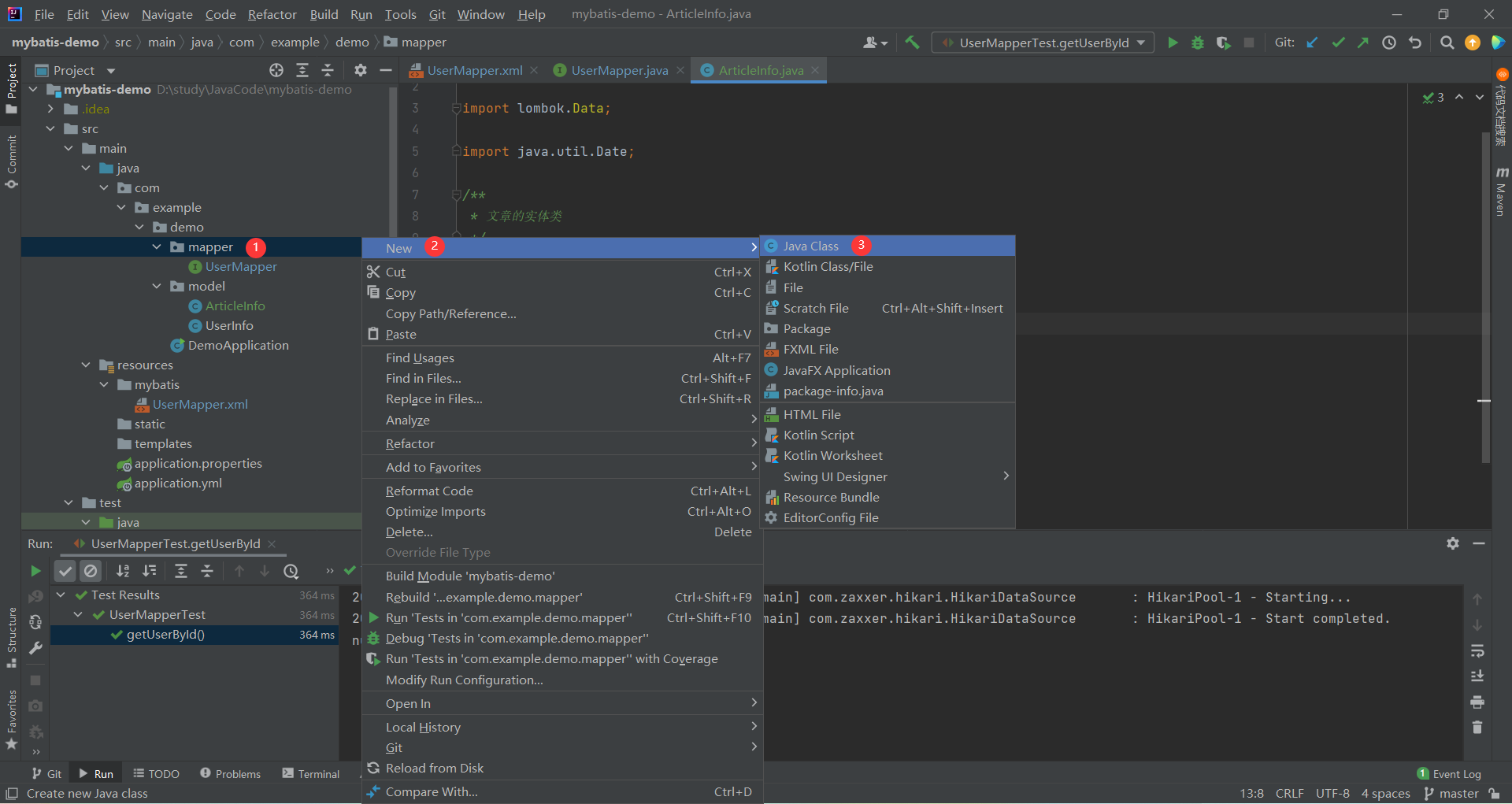The width and height of the screenshot is (1512, 804).
Task: Clear console with trash icon
Action: (1477, 727)
